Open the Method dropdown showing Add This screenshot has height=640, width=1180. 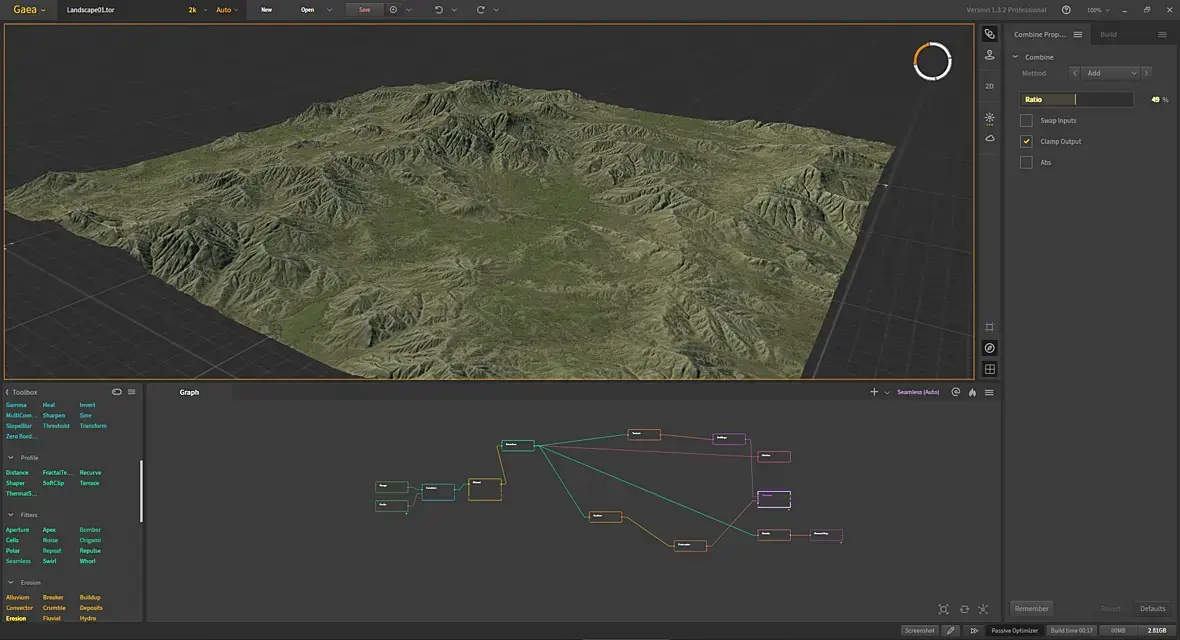(x=1111, y=73)
